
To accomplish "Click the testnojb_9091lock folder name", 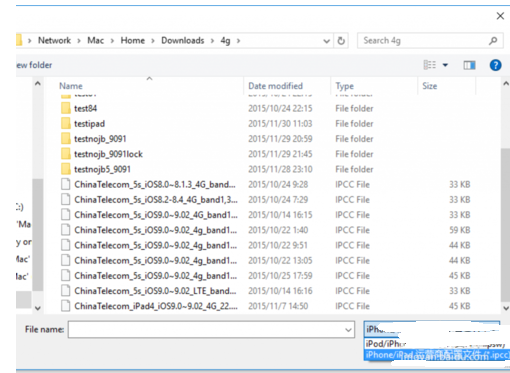I will (x=108, y=154).
